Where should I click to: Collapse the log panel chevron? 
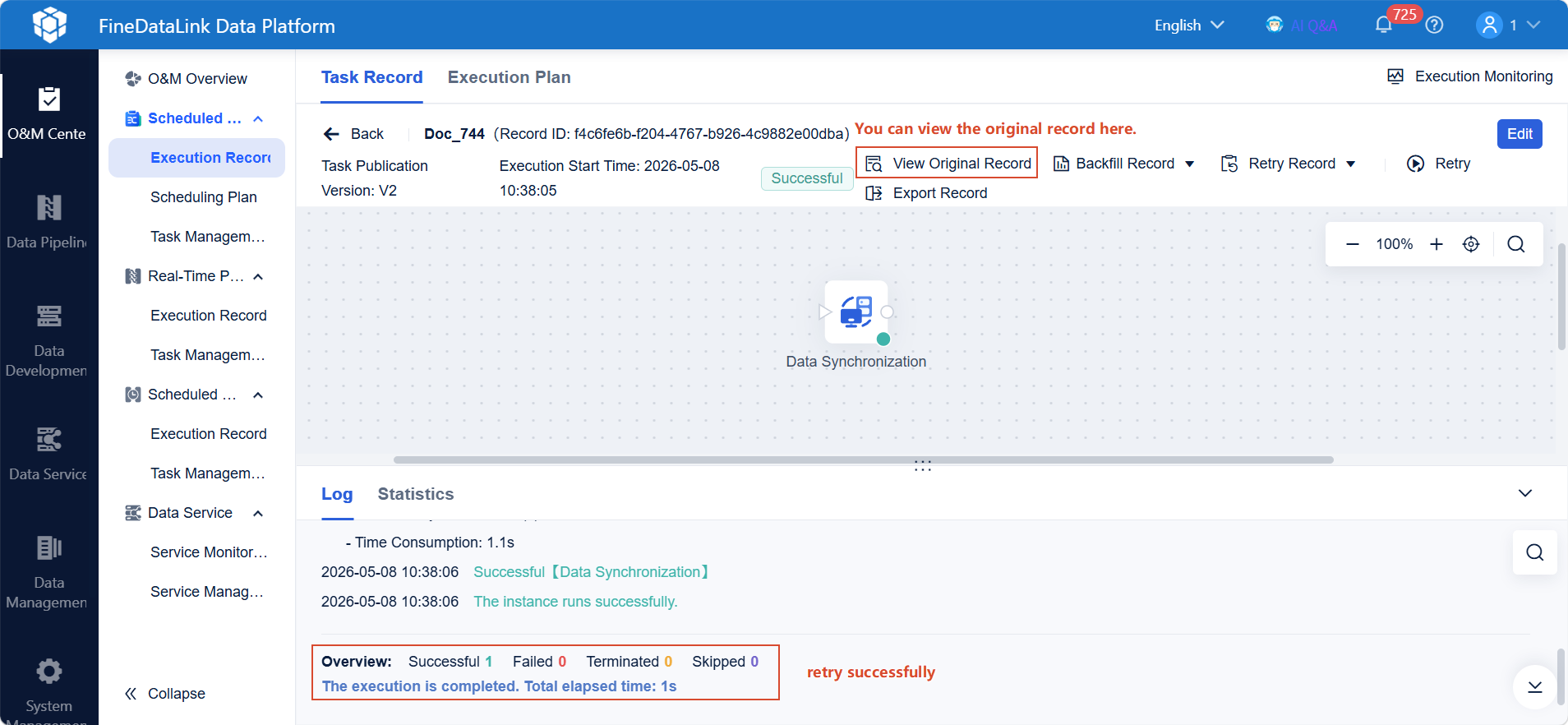pyautogui.click(x=1525, y=493)
